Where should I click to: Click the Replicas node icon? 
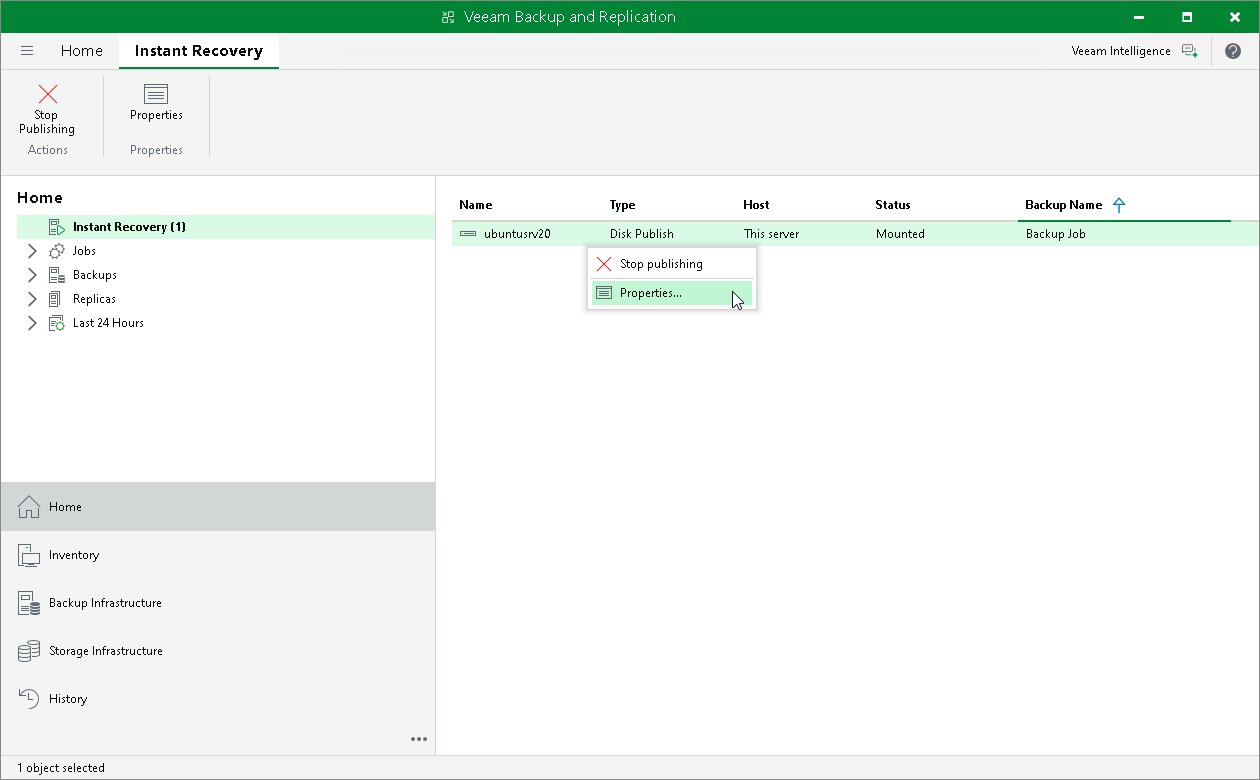point(55,299)
